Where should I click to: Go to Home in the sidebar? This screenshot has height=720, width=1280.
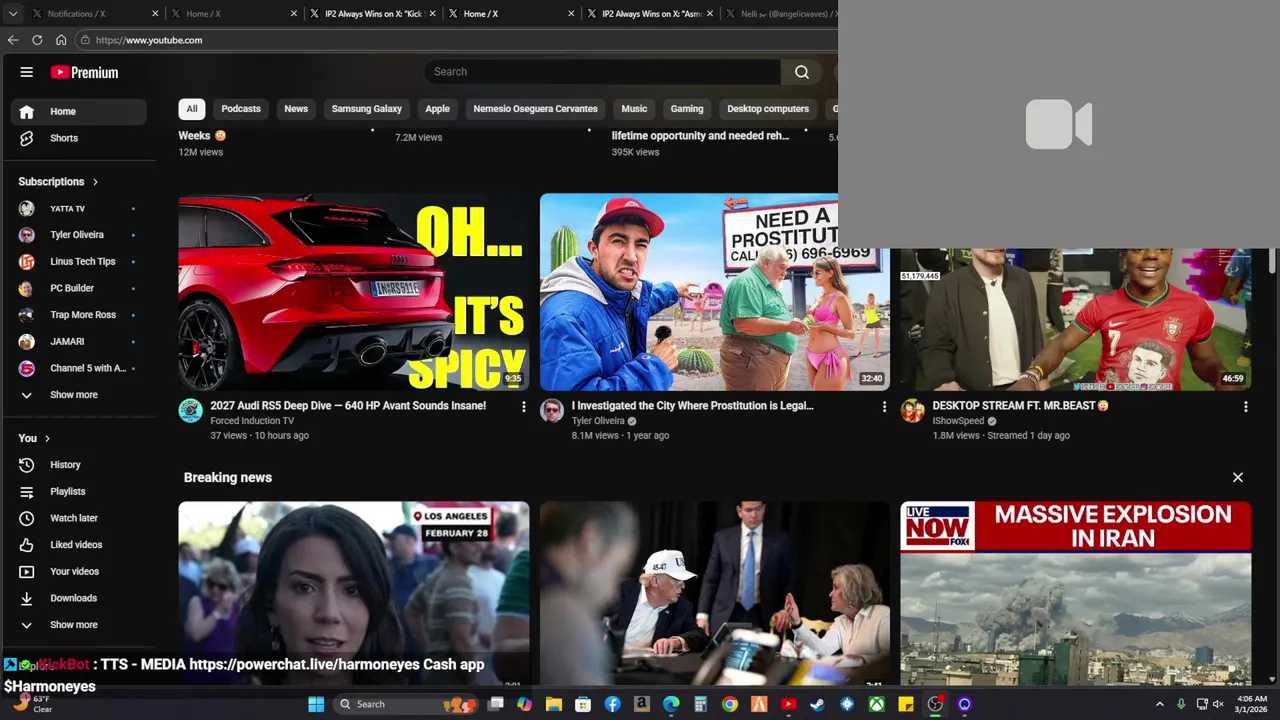coord(78,111)
